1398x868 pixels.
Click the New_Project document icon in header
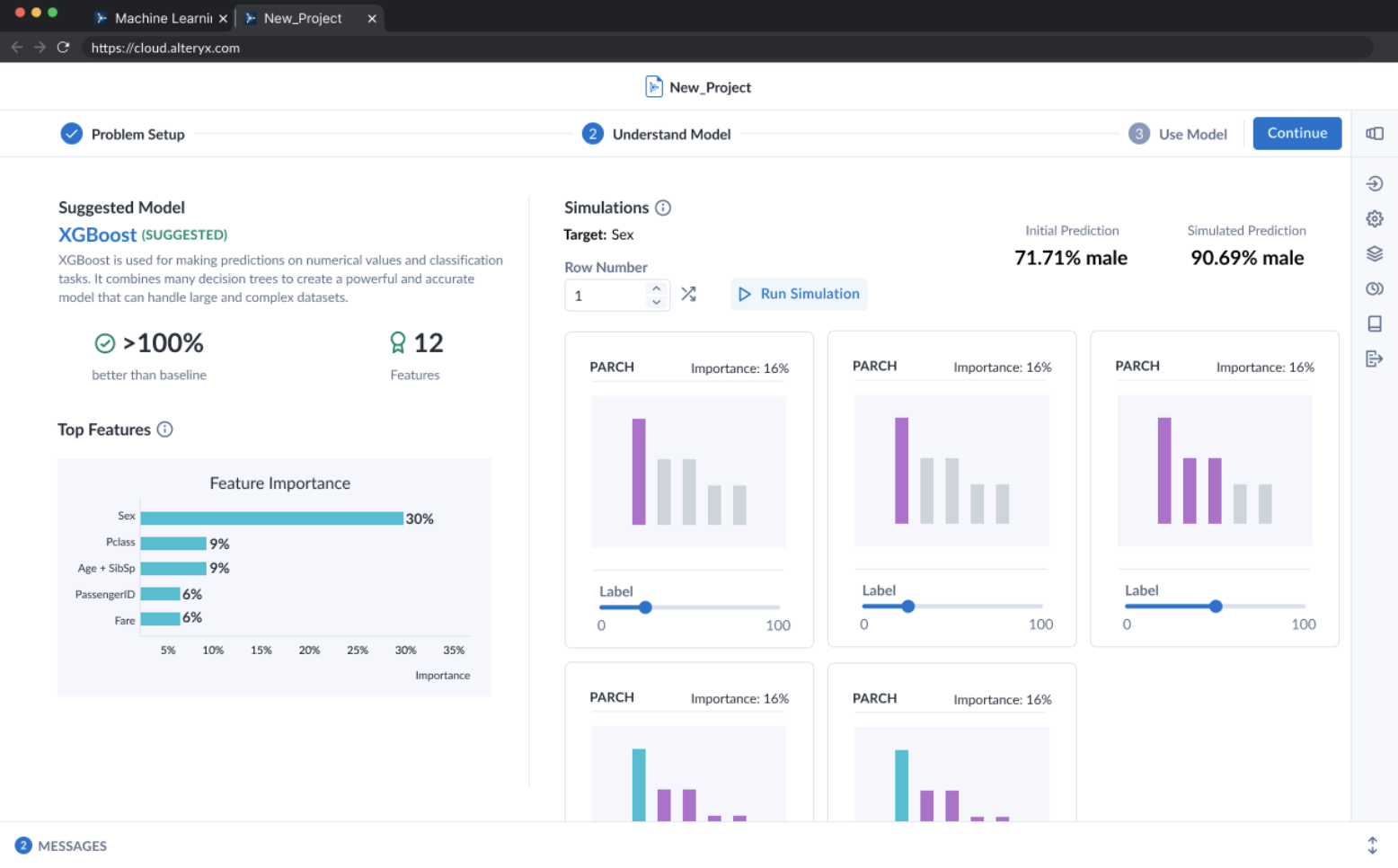(654, 87)
